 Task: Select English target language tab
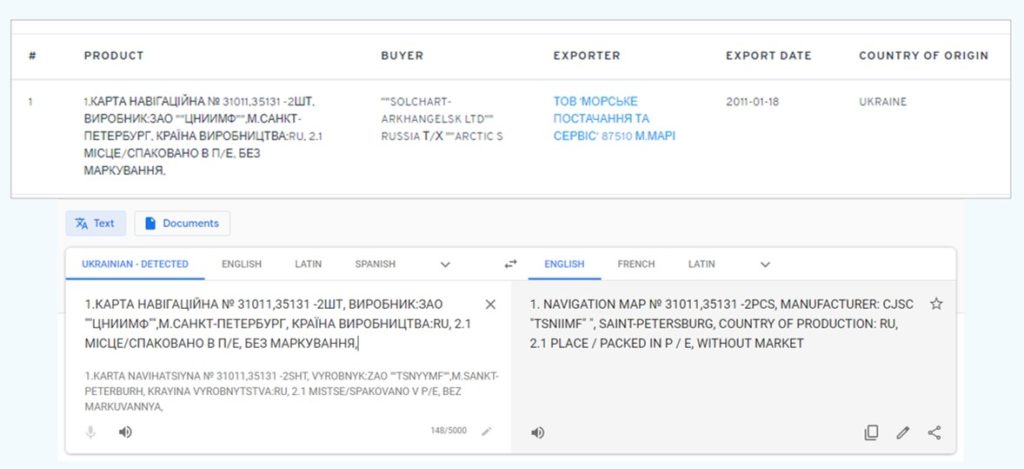click(x=564, y=264)
